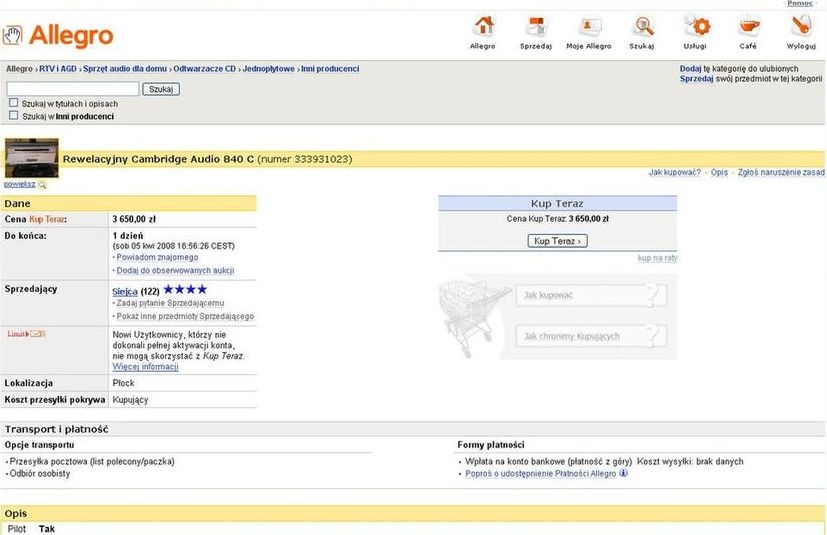Click 'Zadaj pytanie Sprzedającemu' link
Image resolution: width=827 pixels, height=535 pixels.
[x=170, y=303]
